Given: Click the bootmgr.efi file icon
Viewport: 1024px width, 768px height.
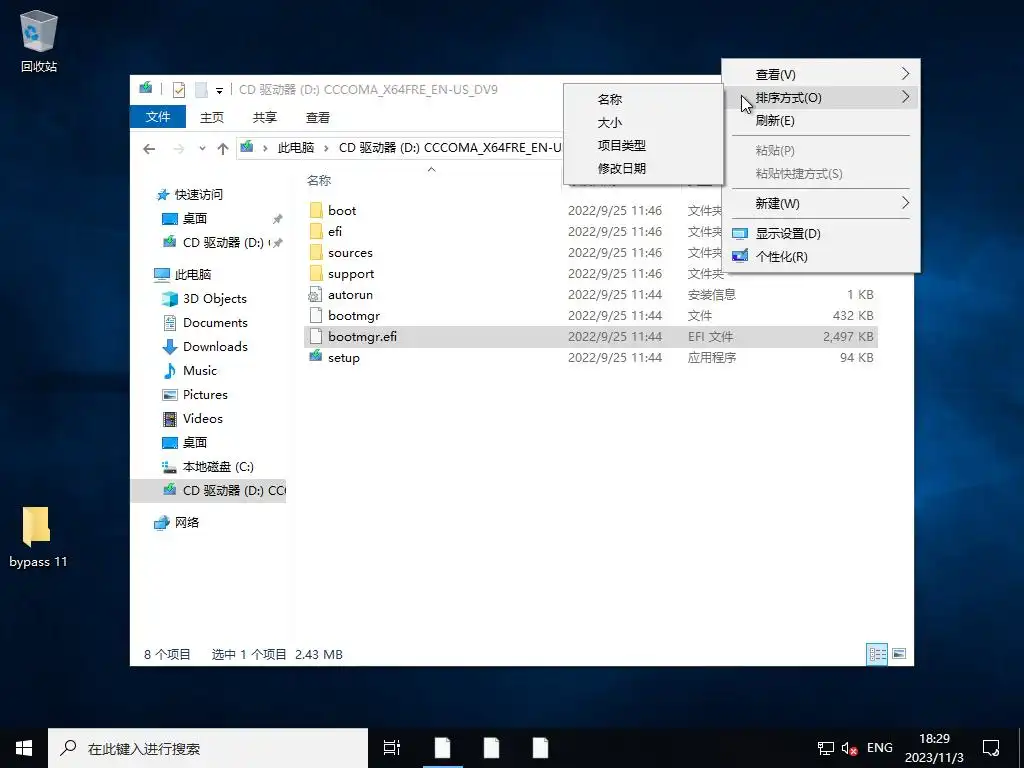Looking at the screenshot, I should (316, 336).
